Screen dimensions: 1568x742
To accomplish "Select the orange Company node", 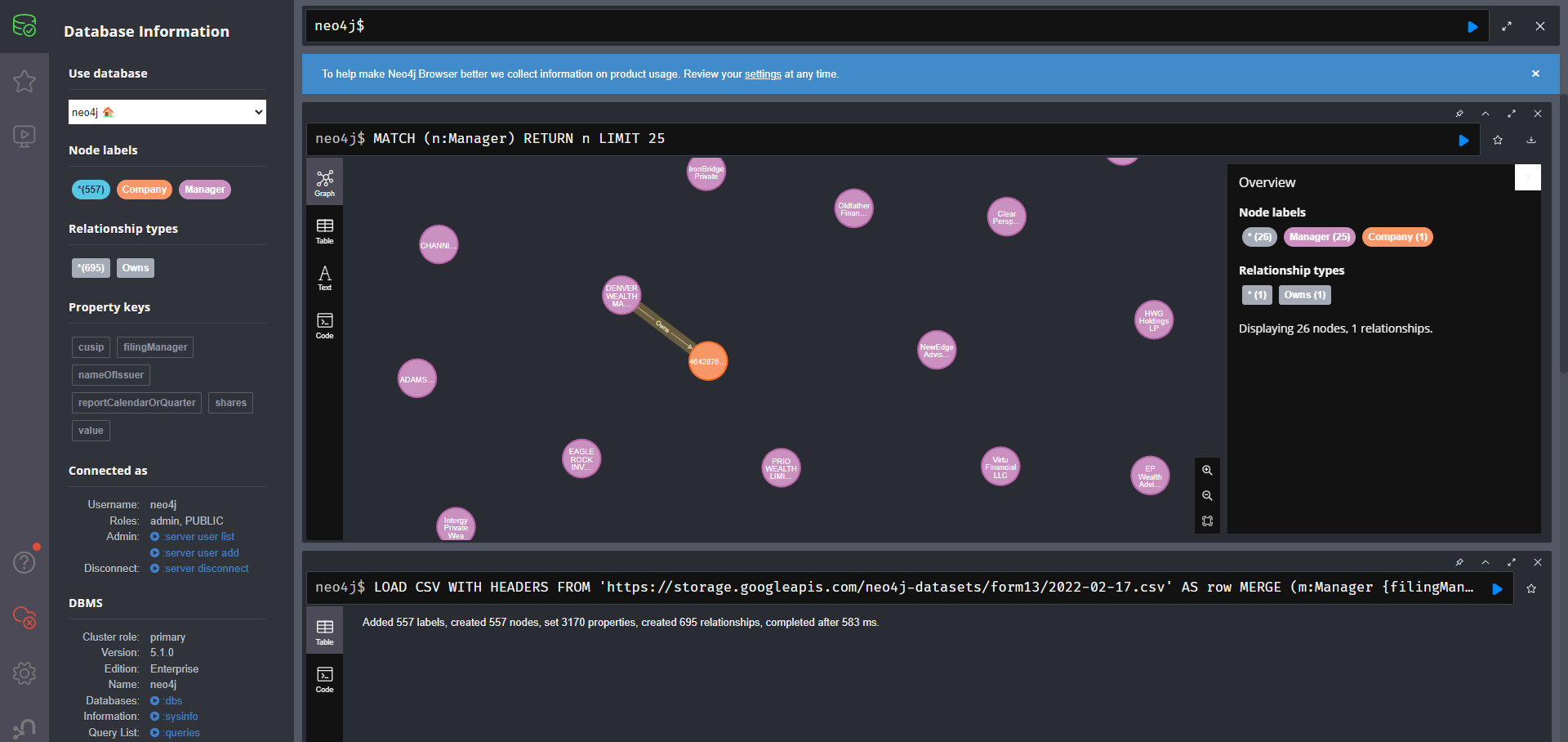I will 708,361.
